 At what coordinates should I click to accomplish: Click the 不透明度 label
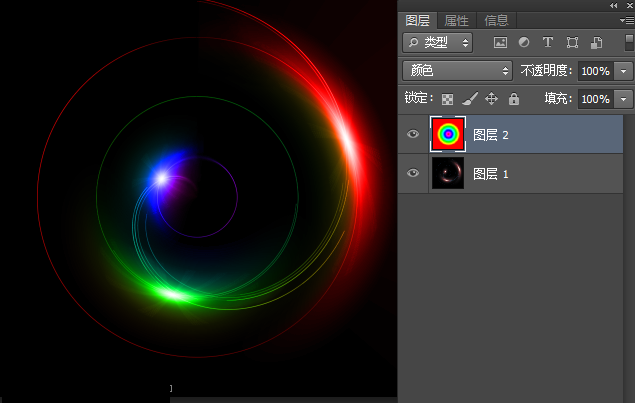(x=546, y=71)
